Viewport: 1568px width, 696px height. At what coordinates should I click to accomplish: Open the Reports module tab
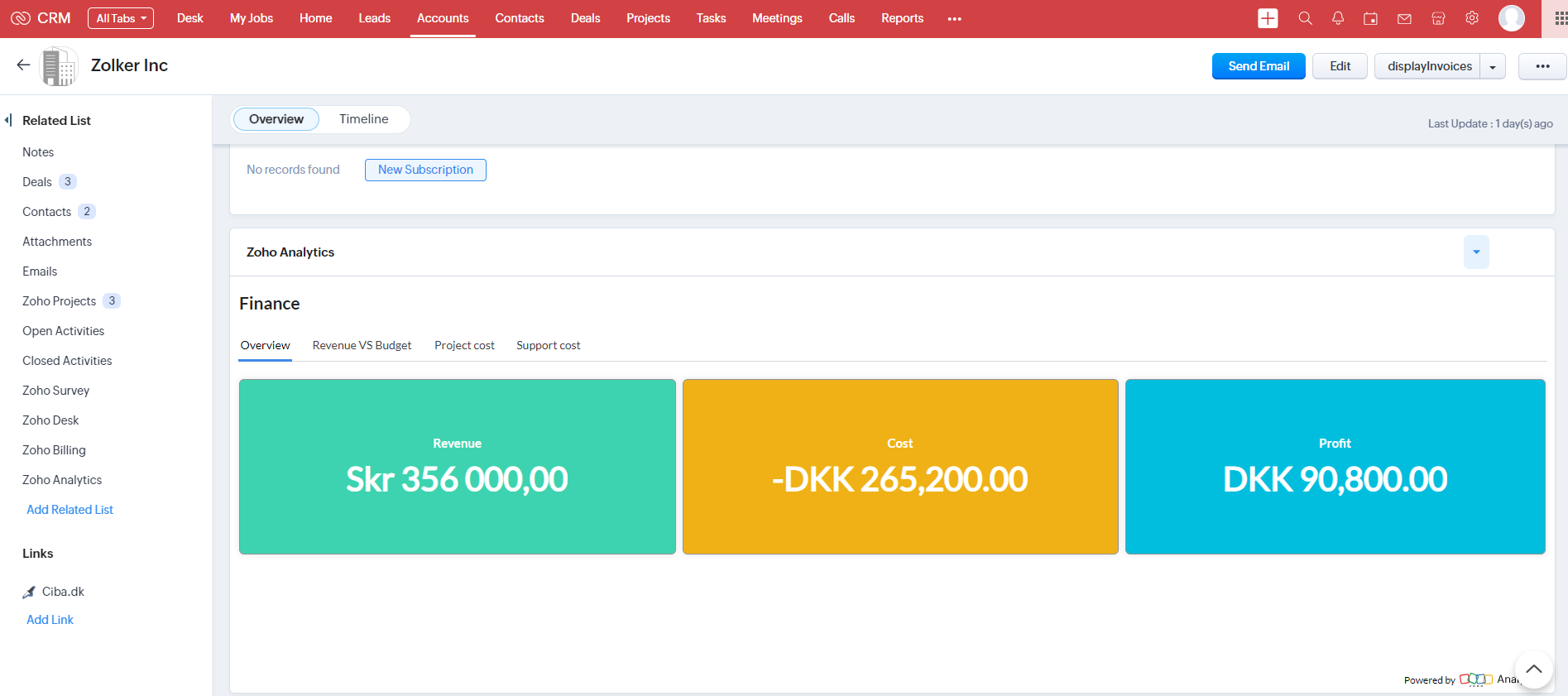point(902,18)
